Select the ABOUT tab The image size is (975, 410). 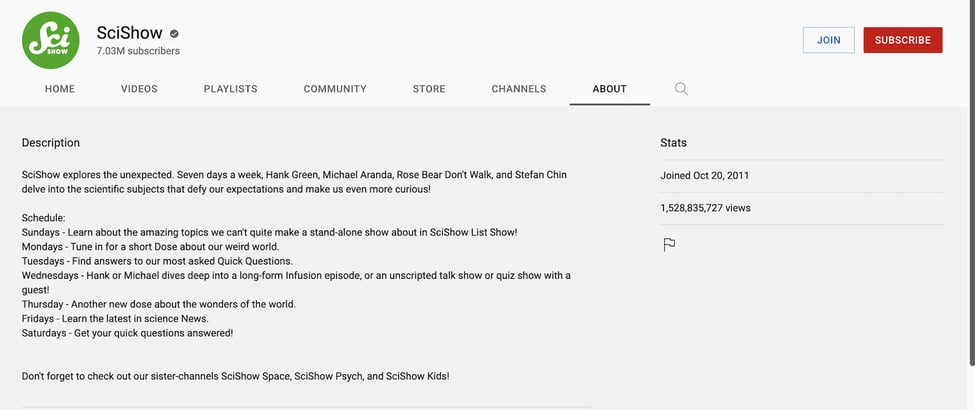[x=609, y=89]
